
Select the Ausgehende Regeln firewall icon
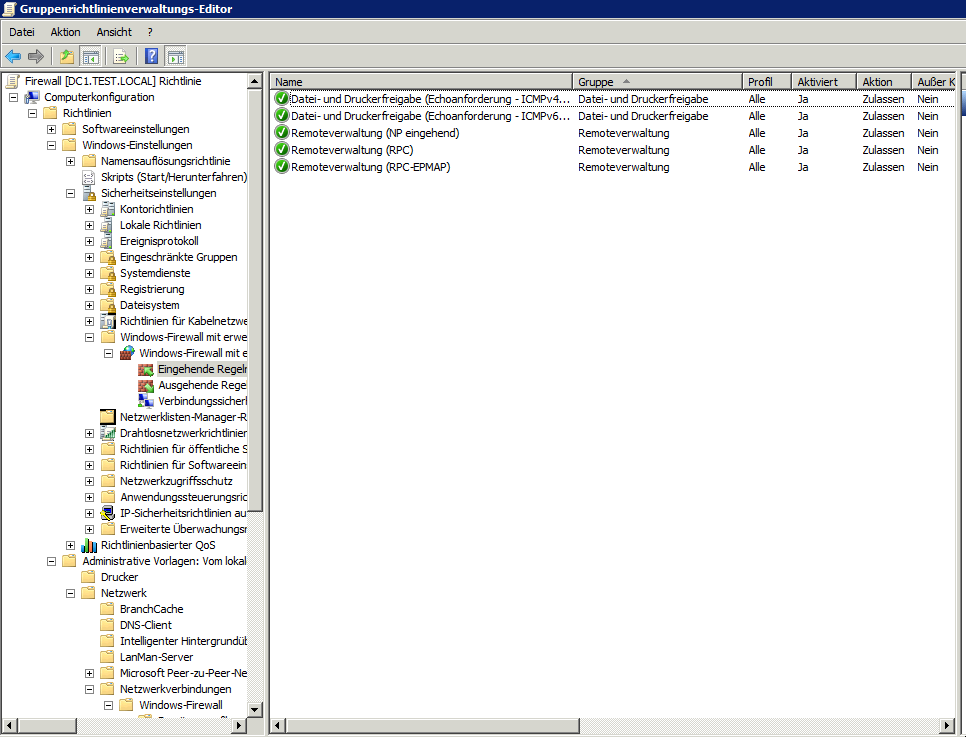tap(146, 385)
